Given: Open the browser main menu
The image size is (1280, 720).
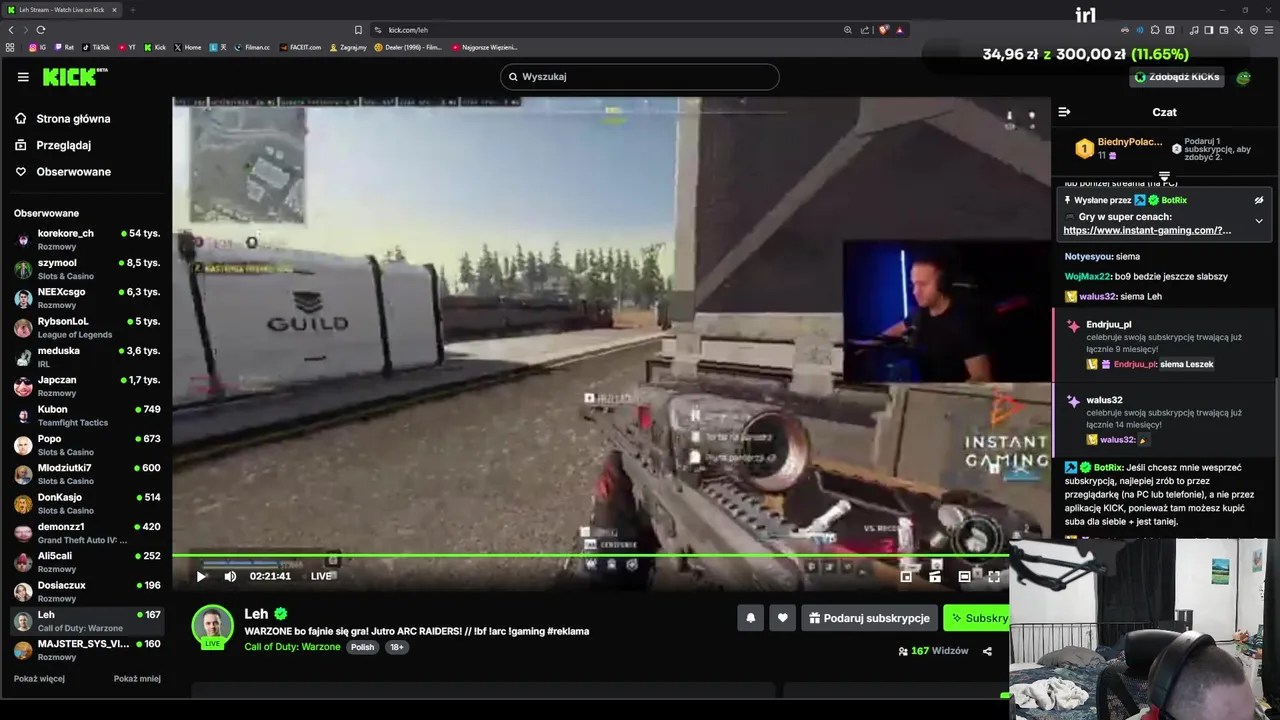Looking at the screenshot, I should click(1269, 30).
